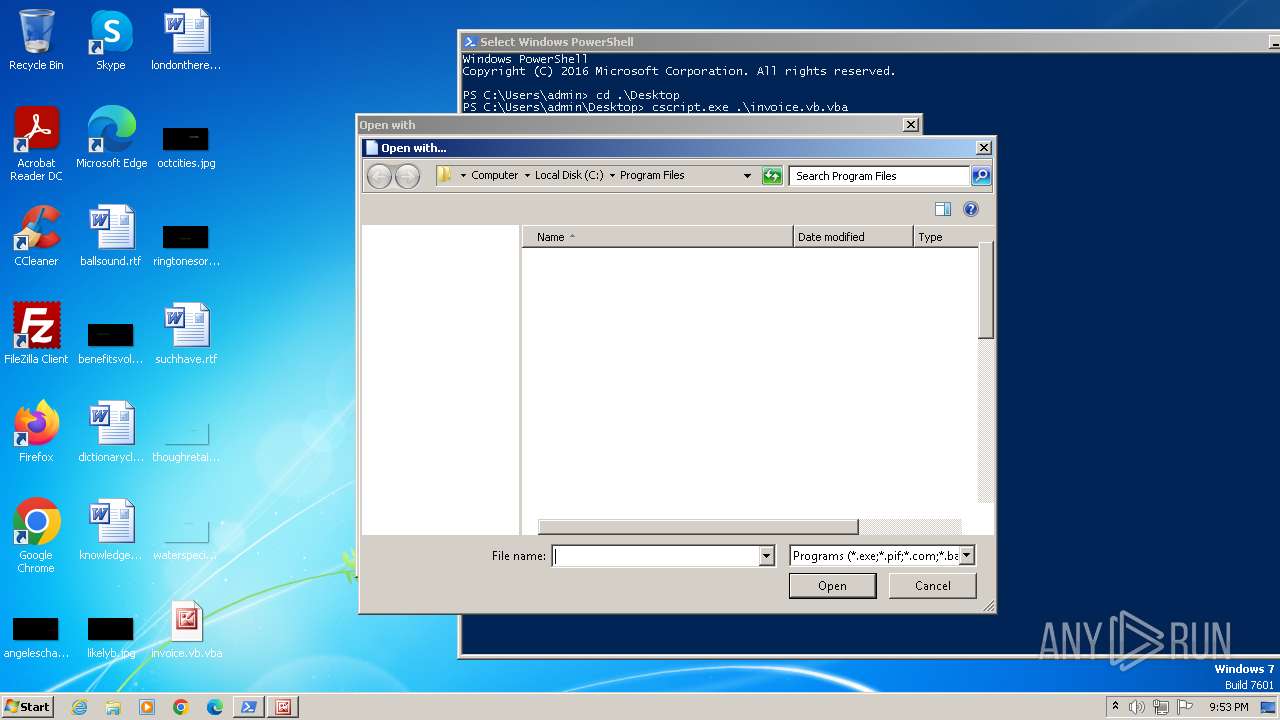Click the Cancel button
The width and height of the screenshot is (1280, 720).
tap(933, 586)
